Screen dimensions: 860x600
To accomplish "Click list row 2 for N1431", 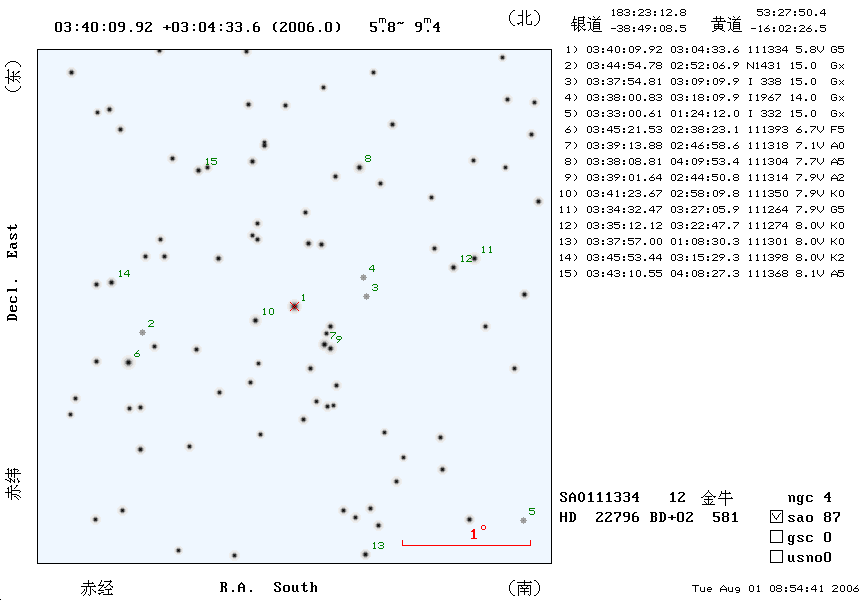I will coord(703,65).
